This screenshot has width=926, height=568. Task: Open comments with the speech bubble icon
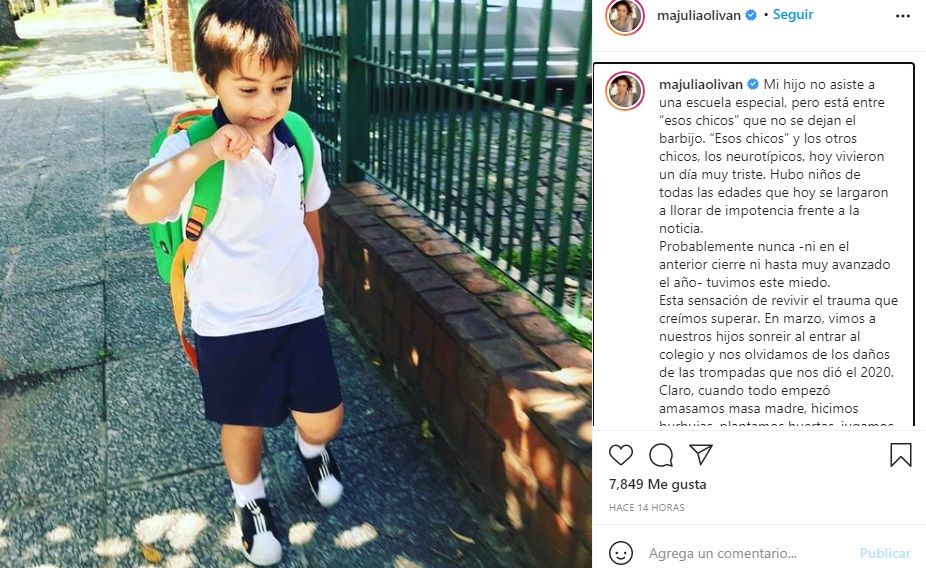click(x=661, y=455)
